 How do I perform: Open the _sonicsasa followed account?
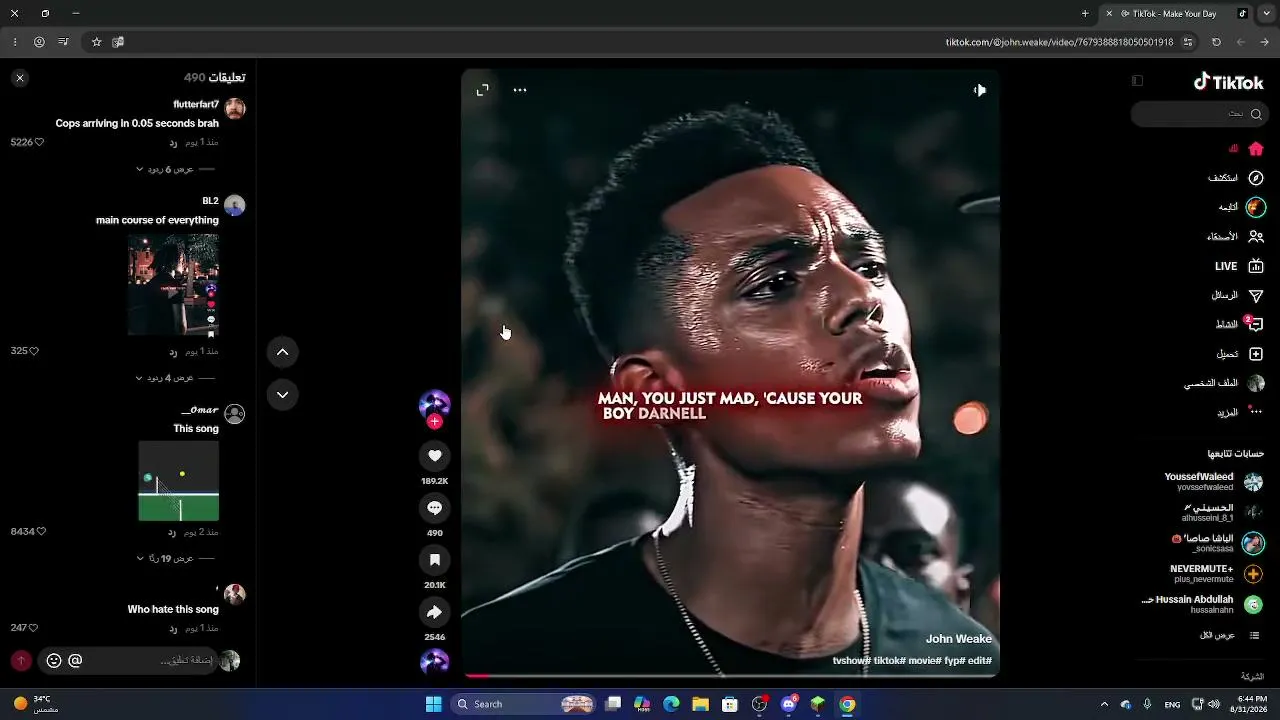1218,543
